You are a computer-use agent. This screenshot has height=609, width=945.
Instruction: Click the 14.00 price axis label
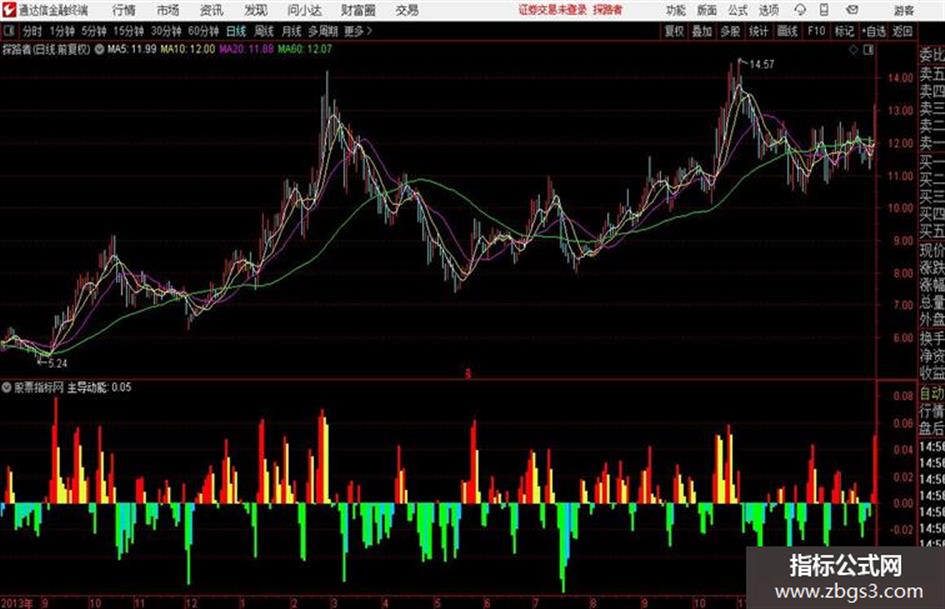click(x=900, y=78)
